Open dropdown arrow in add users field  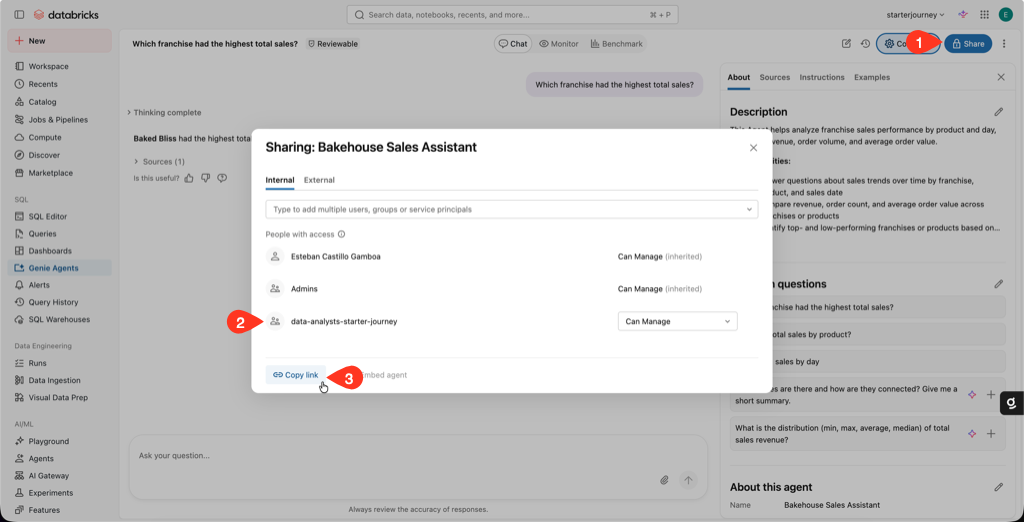point(749,210)
